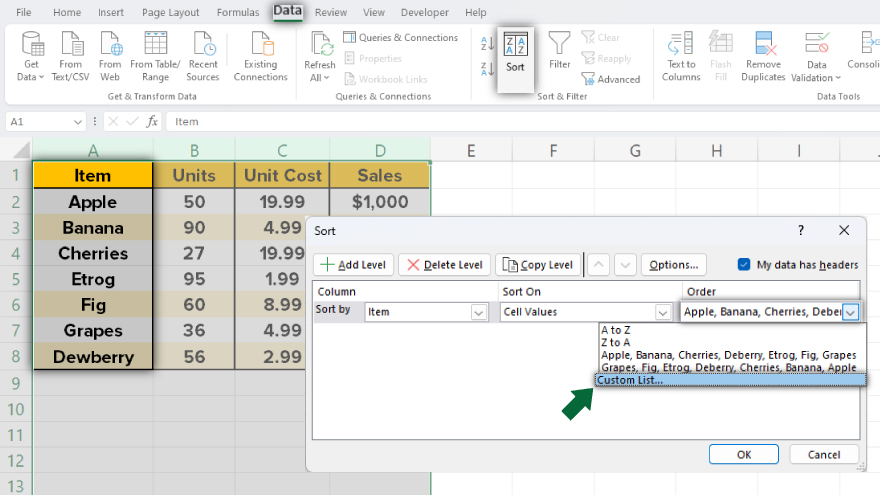Move sort level up arrow
The width and height of the screenshot is (880, 495).
tap(599, 265)
